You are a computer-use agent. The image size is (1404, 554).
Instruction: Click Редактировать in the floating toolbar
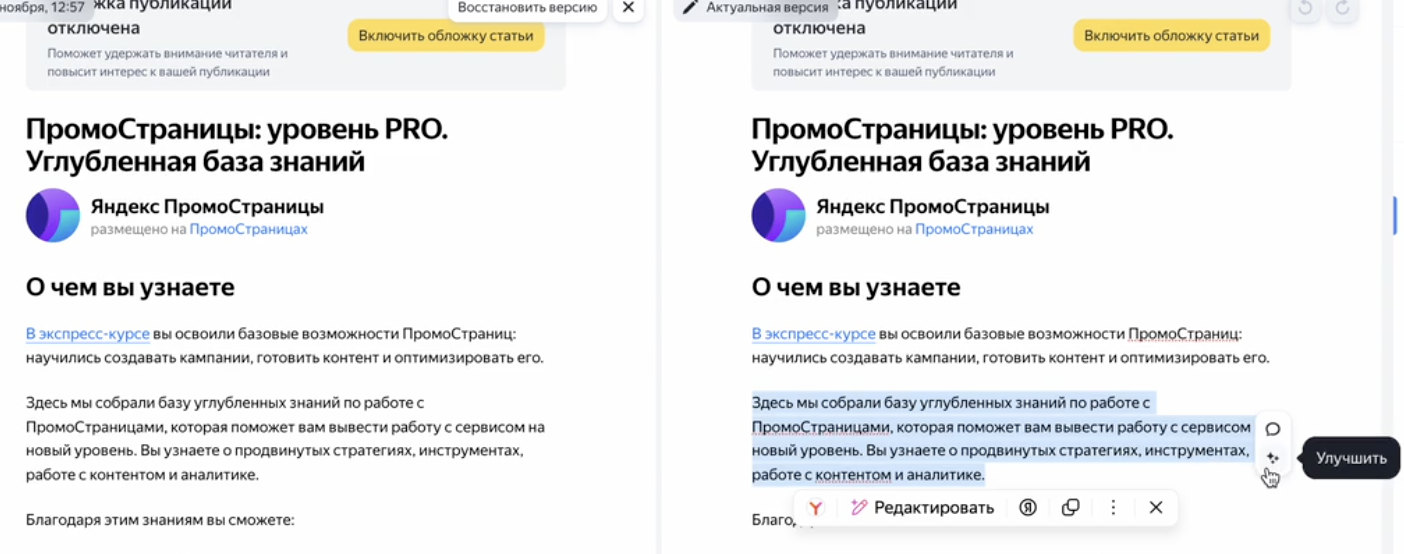[x=922, y=508]
